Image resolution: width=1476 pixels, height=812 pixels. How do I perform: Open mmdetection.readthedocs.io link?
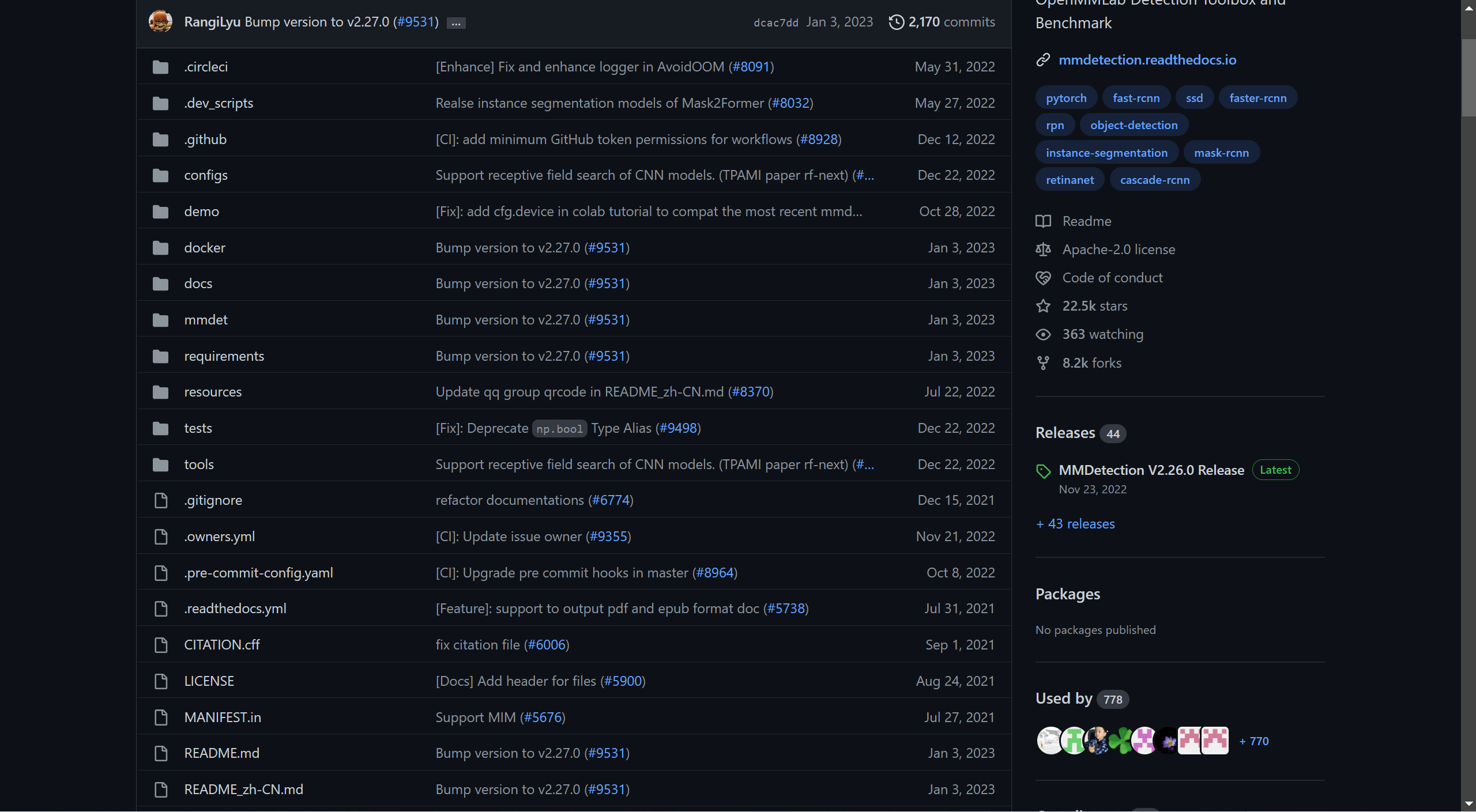[x=1147, y=60]
